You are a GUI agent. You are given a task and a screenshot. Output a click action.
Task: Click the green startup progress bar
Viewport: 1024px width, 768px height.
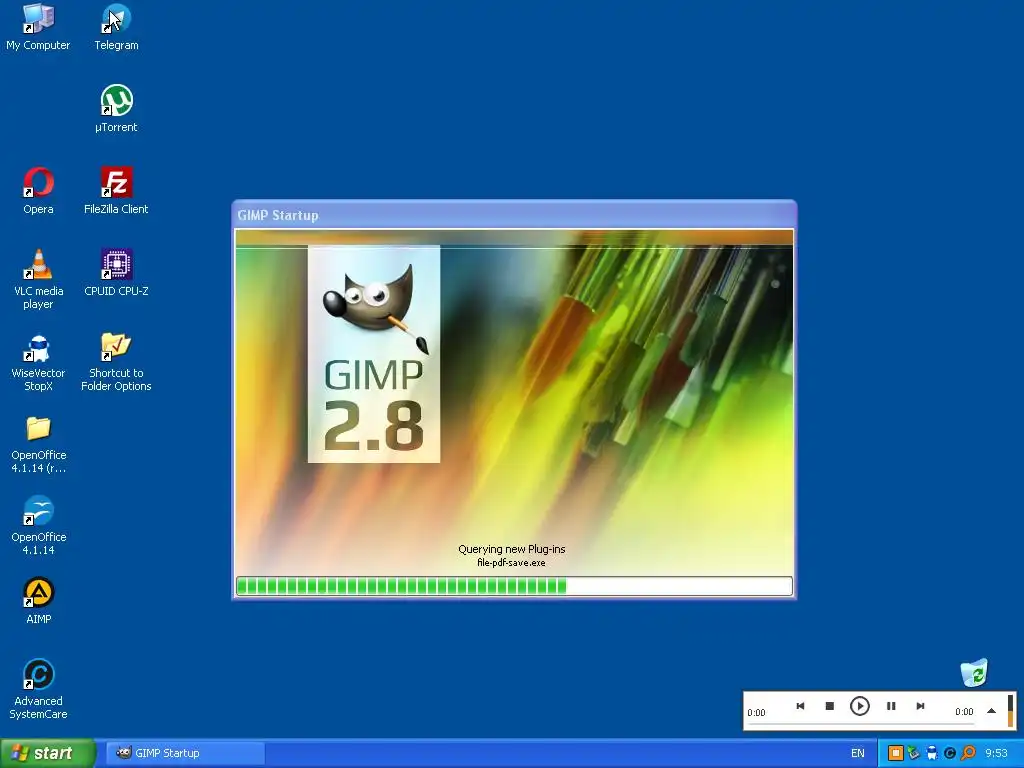pos(514,586)
